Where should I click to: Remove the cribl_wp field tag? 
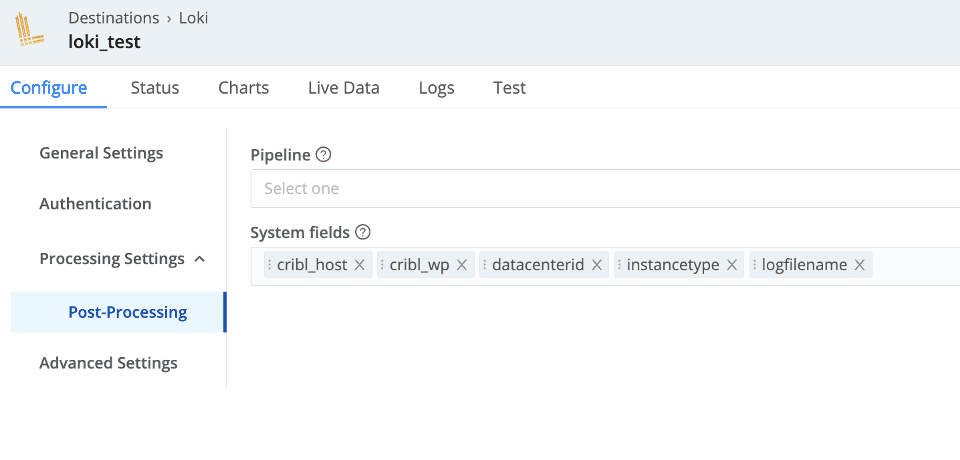coord(462,265)
